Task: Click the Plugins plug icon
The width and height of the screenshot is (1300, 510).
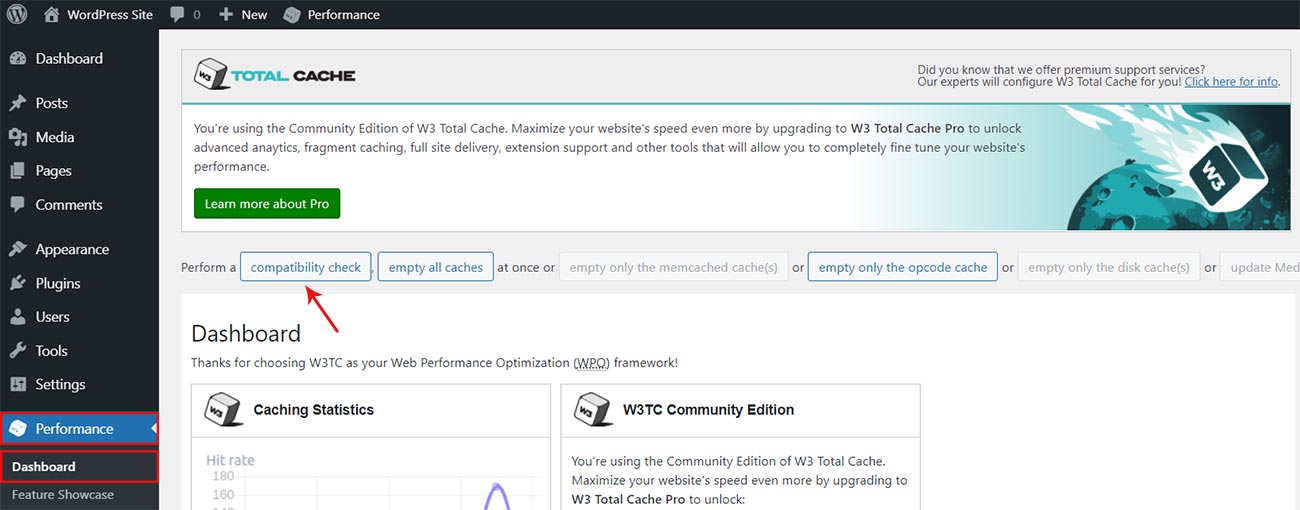Action: click(18, 283)
